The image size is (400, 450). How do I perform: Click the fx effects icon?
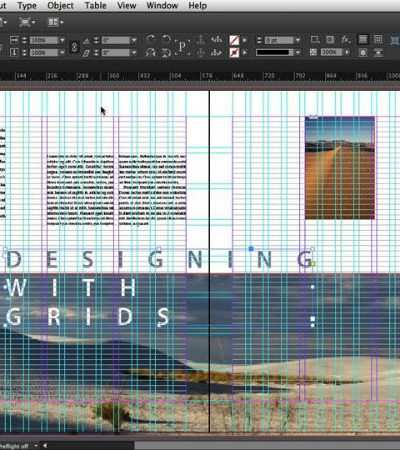[346, 40]
